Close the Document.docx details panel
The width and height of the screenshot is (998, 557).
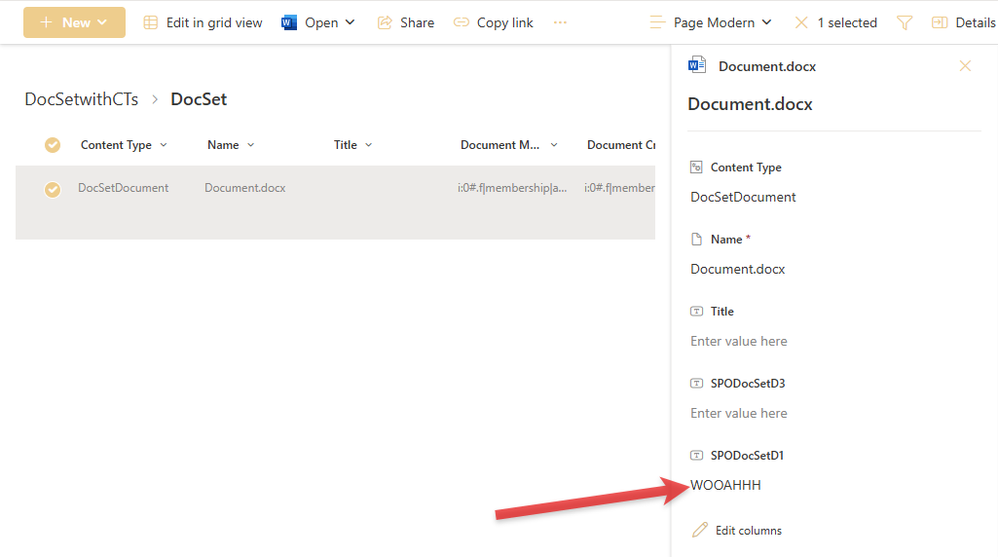coord(965,66)
